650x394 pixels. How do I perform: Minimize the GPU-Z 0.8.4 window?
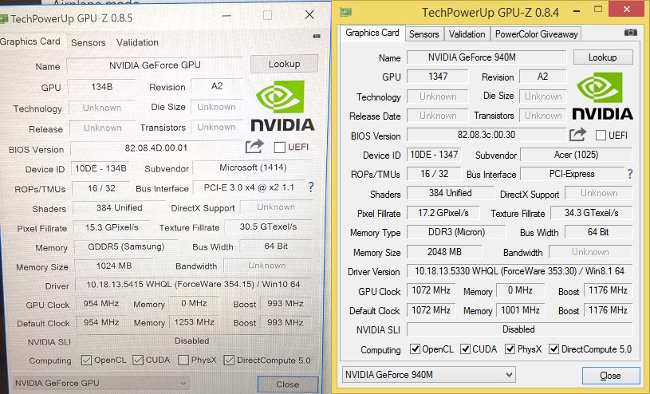point(577,11)
